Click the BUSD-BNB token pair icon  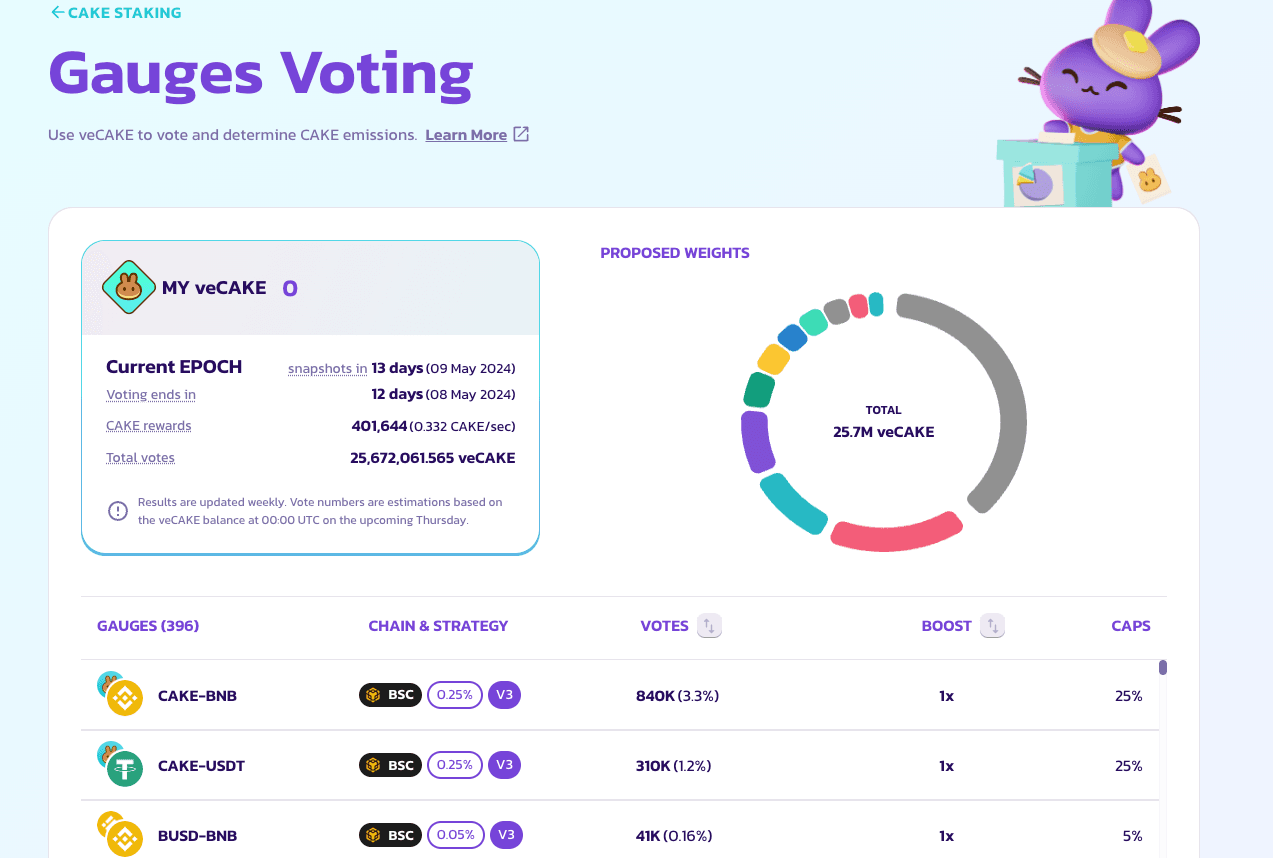point(120,835)
